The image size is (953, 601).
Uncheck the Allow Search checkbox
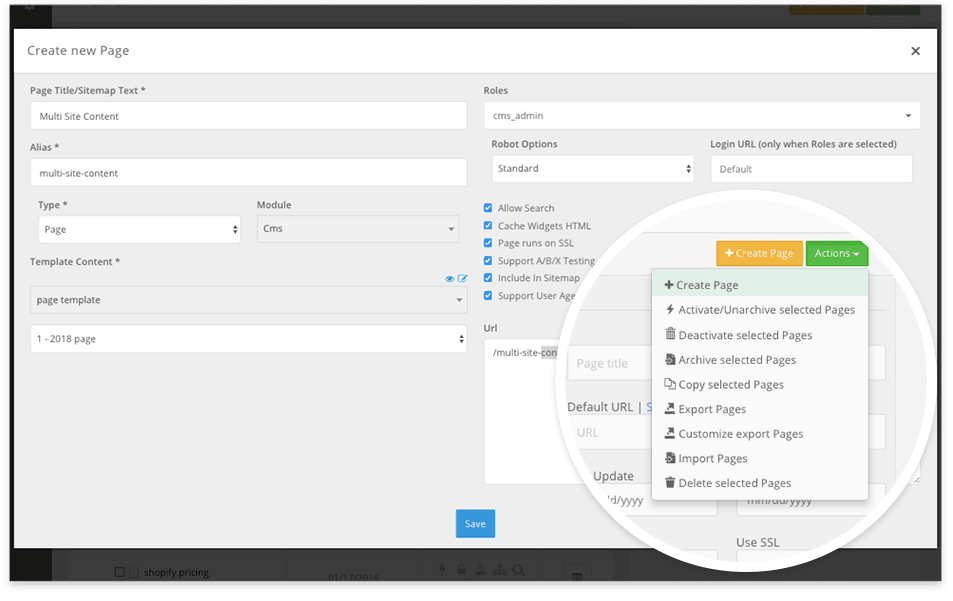coord(488,208)
